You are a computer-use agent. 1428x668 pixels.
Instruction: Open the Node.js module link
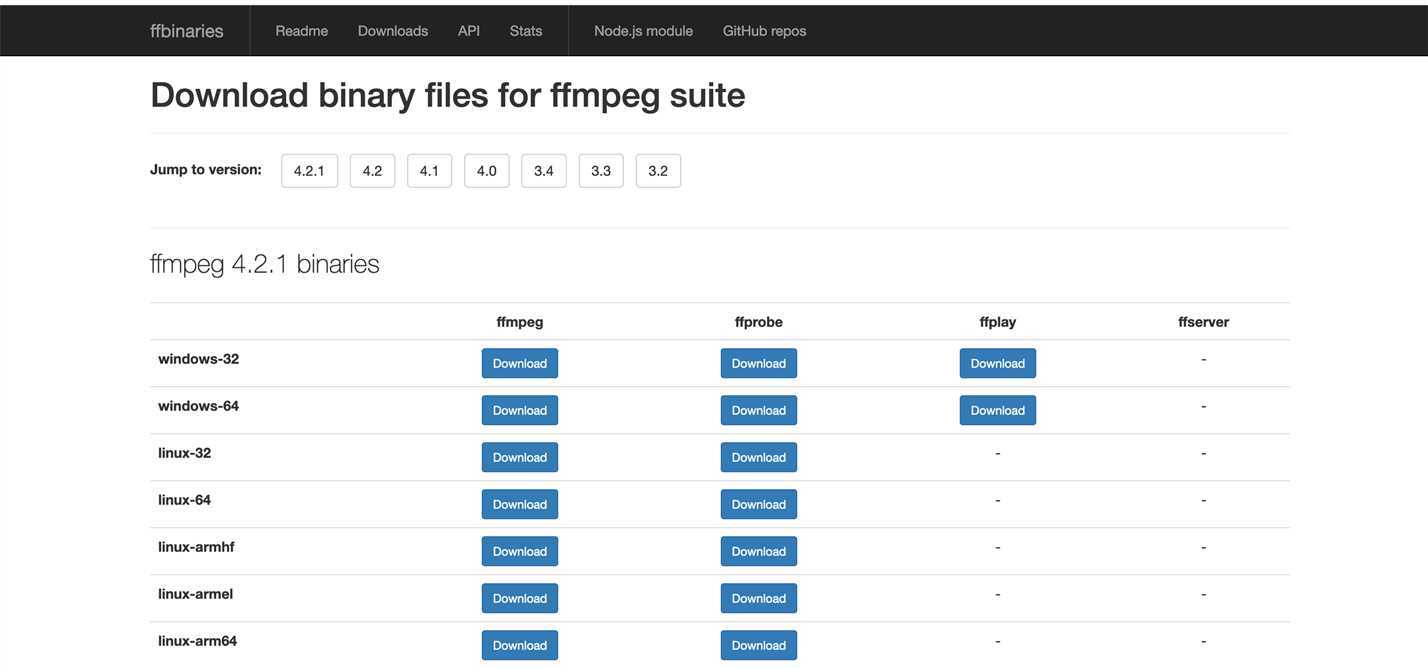(643, 31)
